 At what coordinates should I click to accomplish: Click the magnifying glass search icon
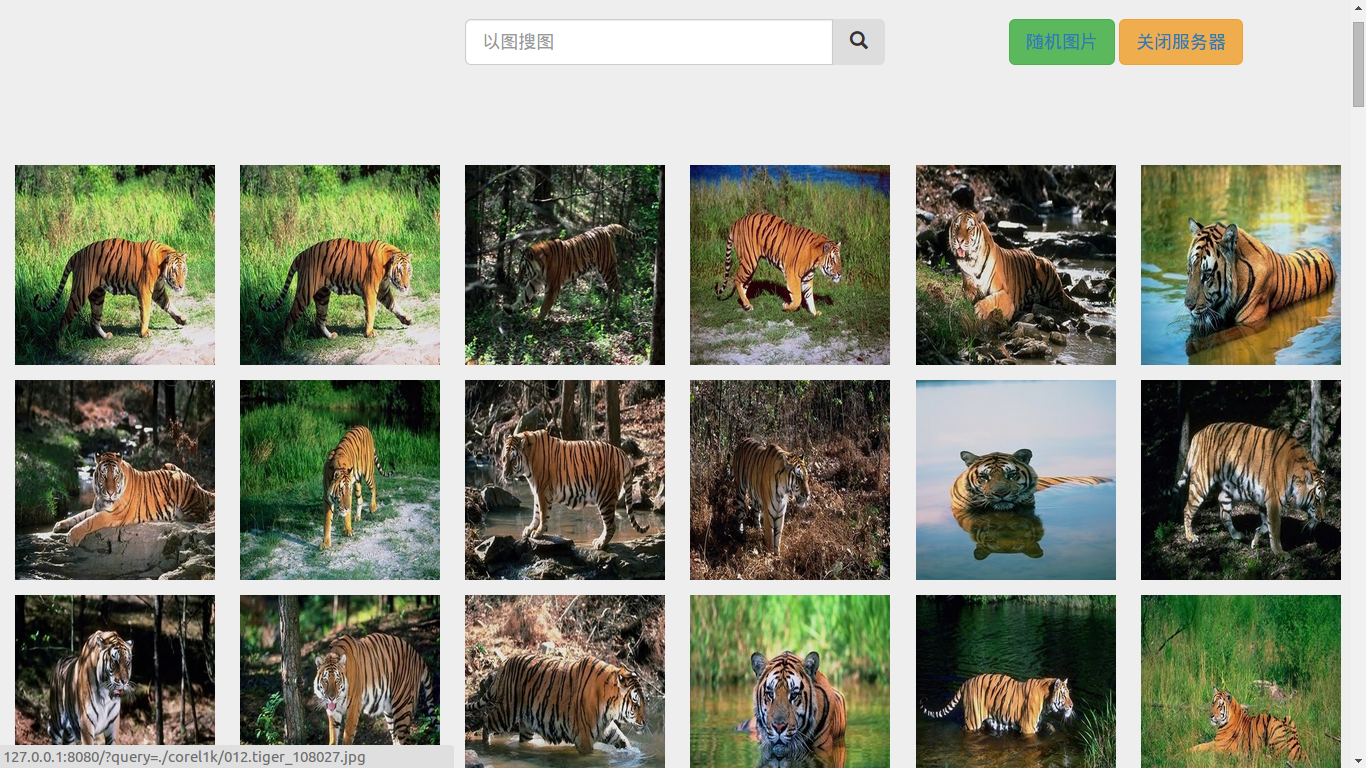point(858,41)
